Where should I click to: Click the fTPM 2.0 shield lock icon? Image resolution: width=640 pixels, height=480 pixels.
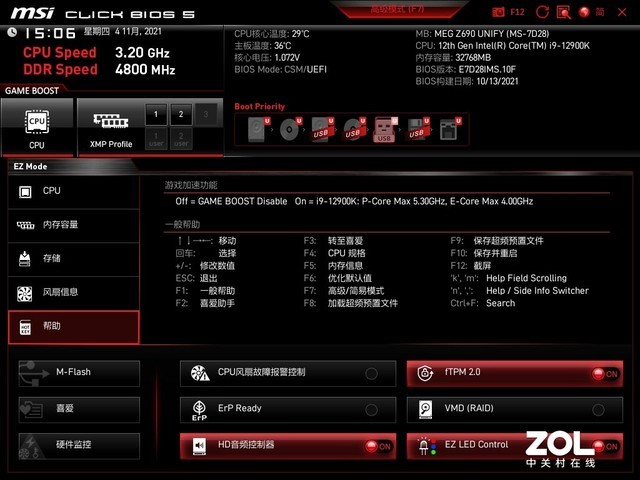(x=425, y=373)
